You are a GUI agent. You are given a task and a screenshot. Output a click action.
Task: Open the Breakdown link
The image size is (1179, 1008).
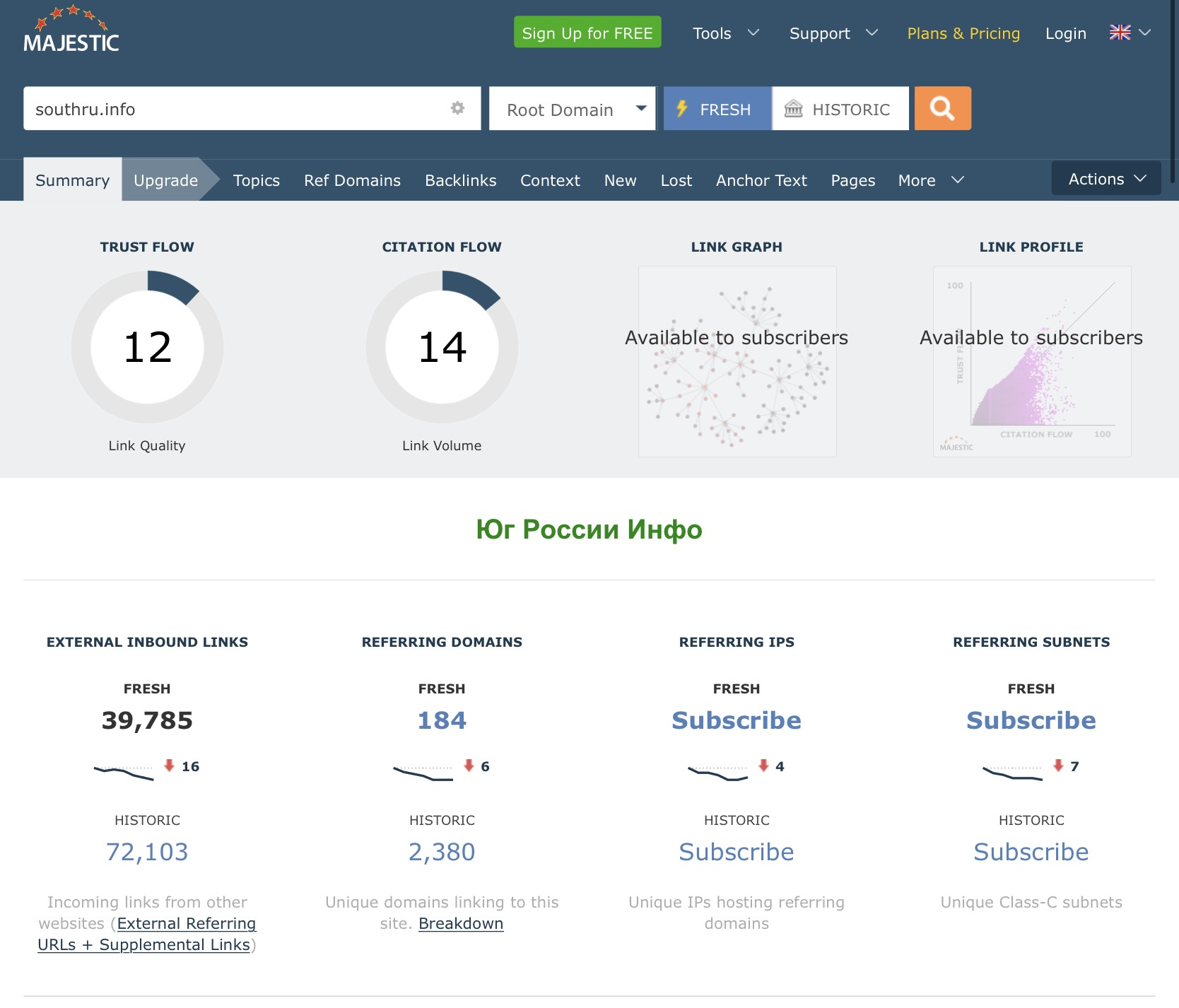pyautogui.click(x=461, y=923)
